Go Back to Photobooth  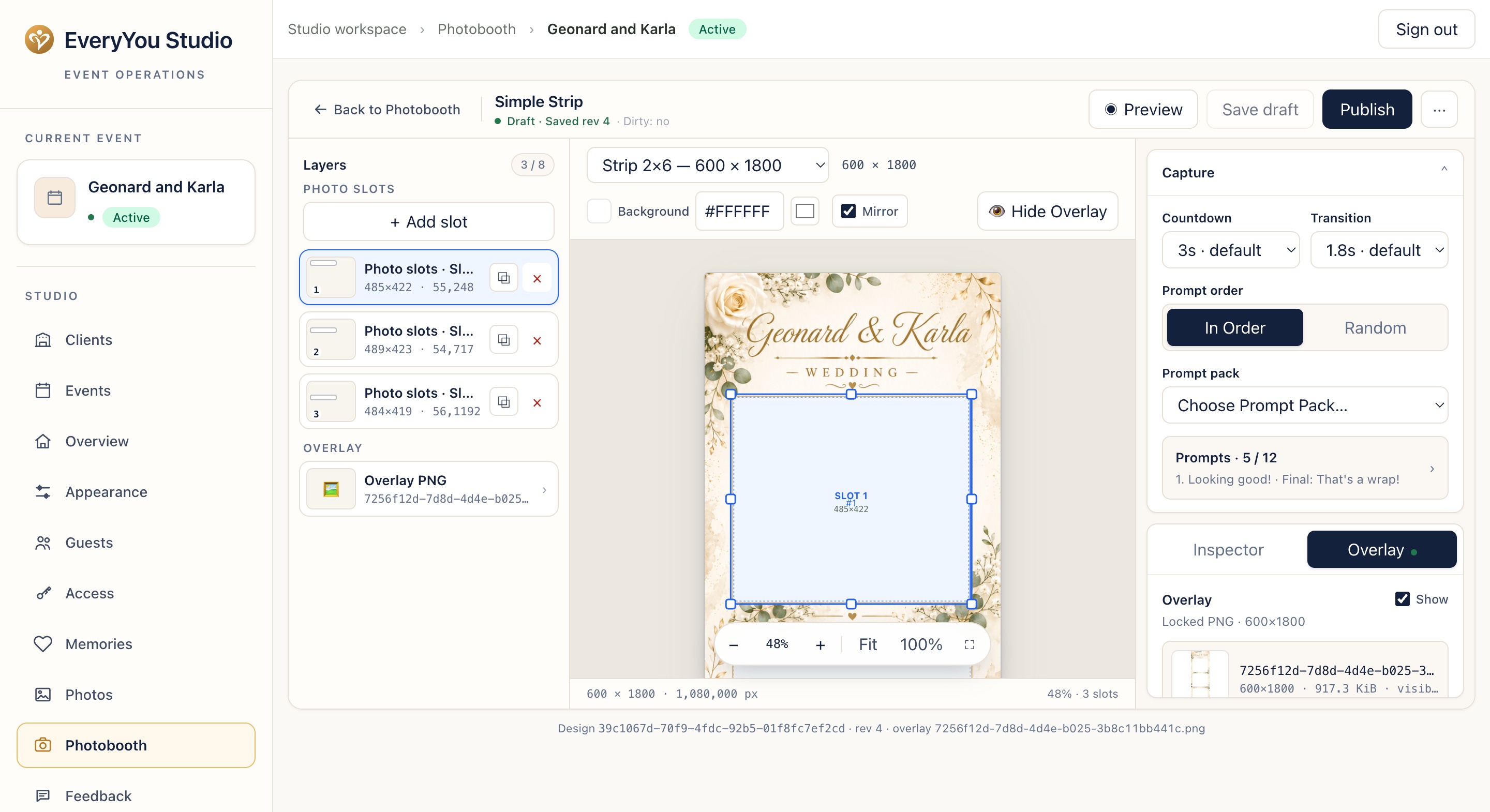pos(387,109)
